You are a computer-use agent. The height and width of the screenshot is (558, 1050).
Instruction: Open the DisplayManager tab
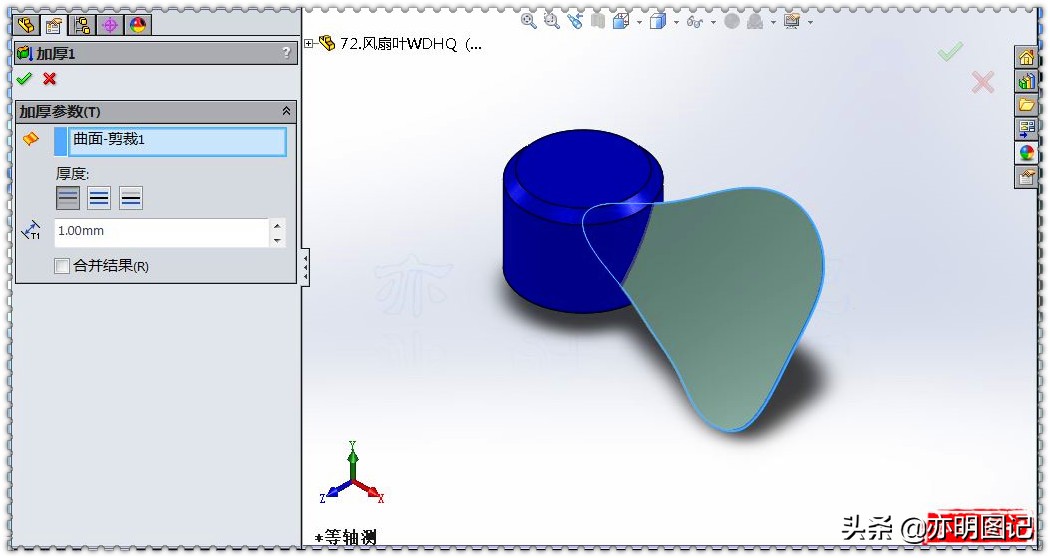138,25
